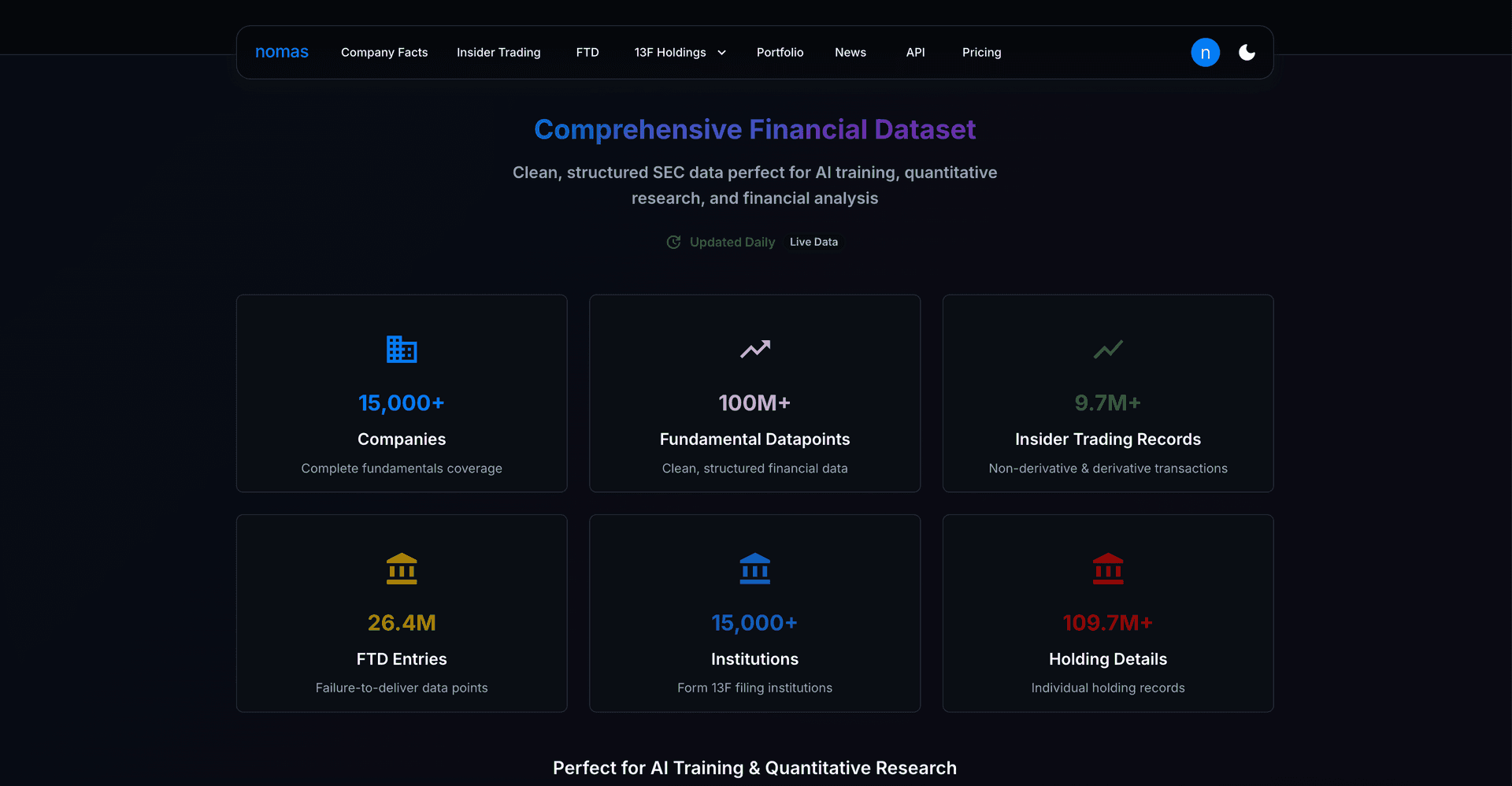Click the red bank icon above Holding Details
The image size is (1512, 786).
1107,569
